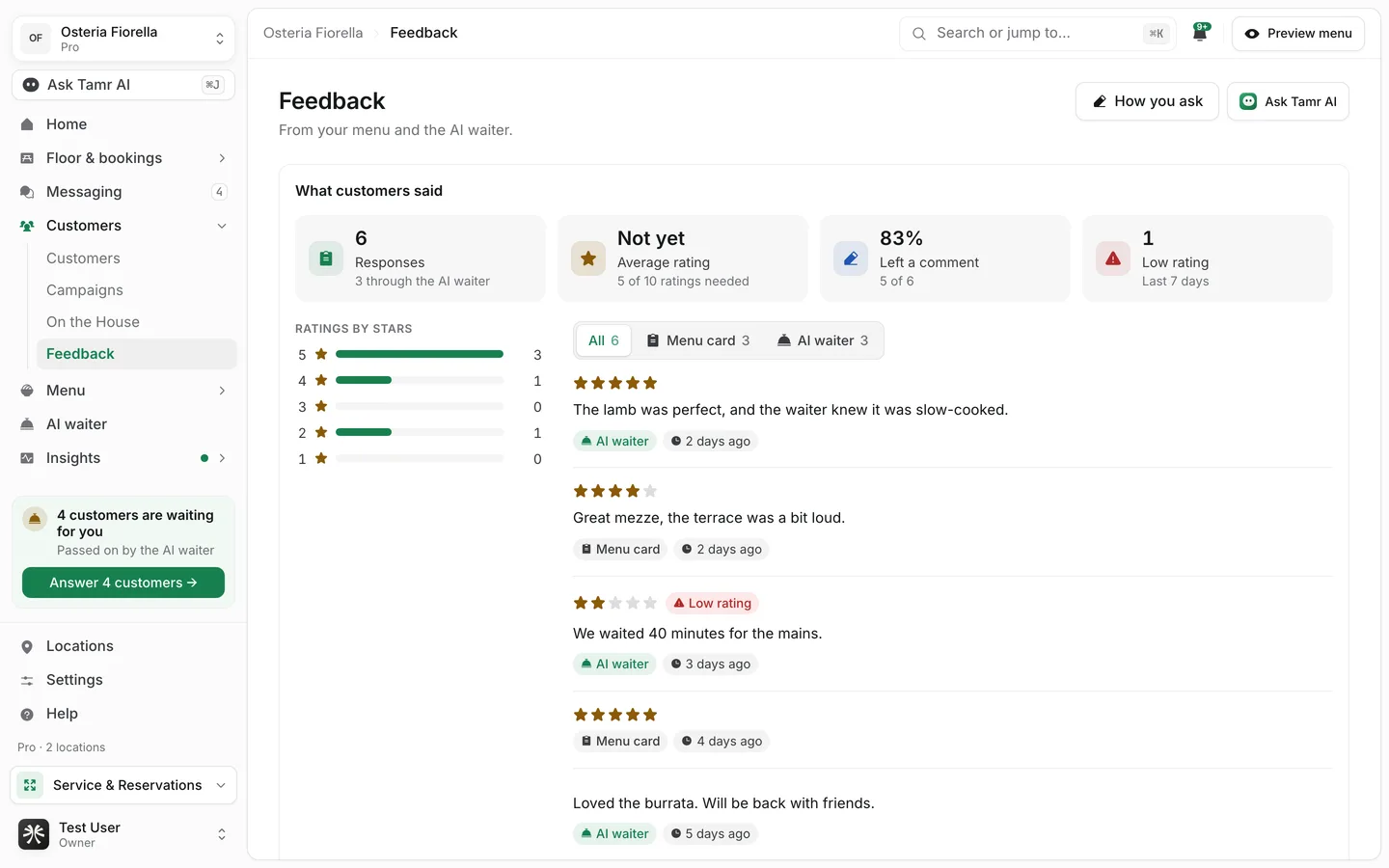The height and width of the screenshot is (868, 1389).
Task: Click Answer 4 customers button
Action: [x=123, y=583]
